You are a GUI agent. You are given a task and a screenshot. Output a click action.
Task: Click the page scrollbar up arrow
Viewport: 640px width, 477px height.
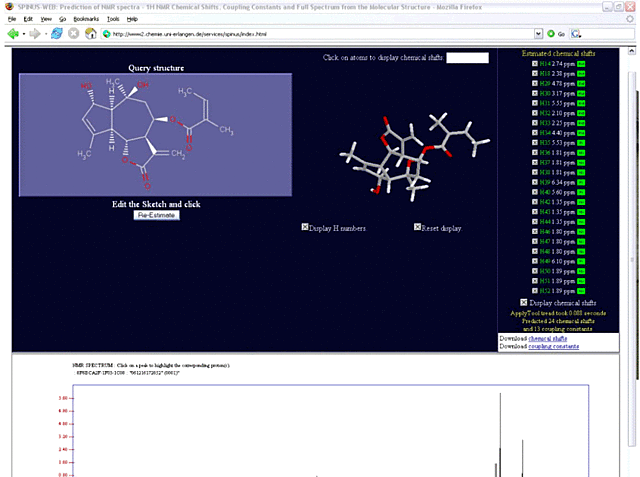point(631,51)
